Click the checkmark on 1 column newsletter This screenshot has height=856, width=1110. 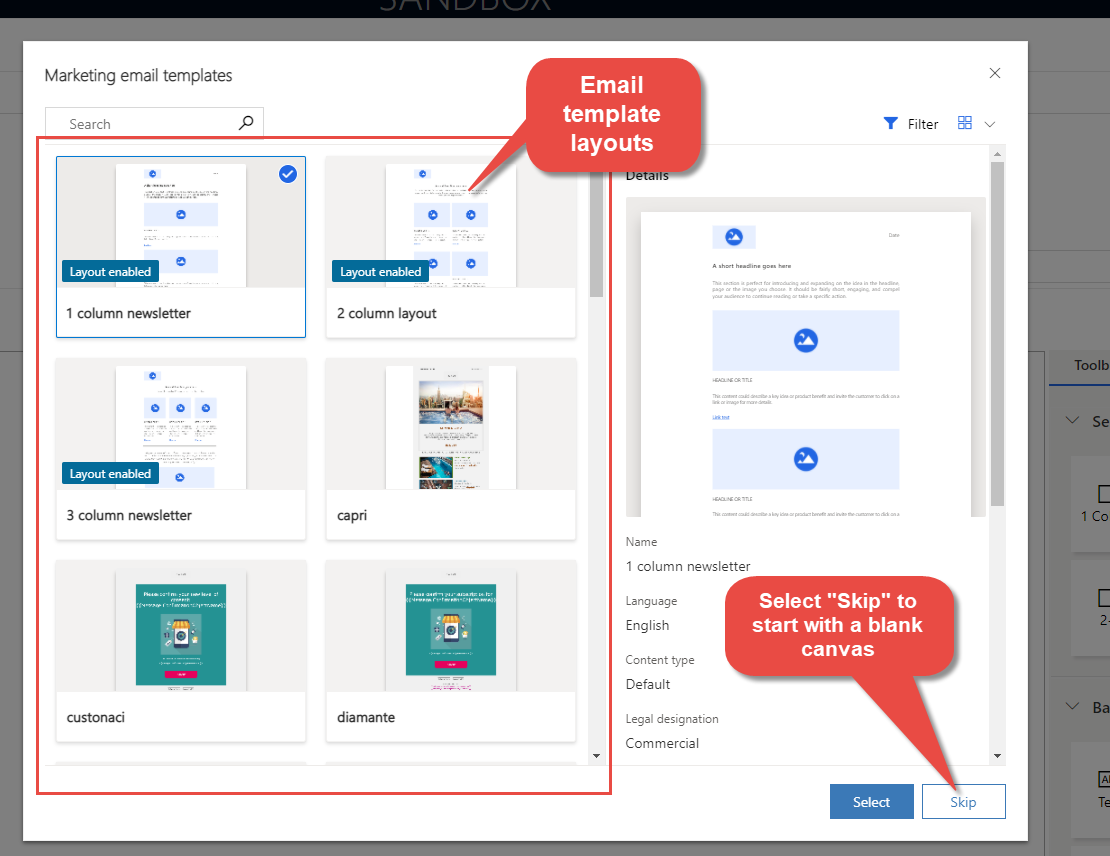[288, 173]
